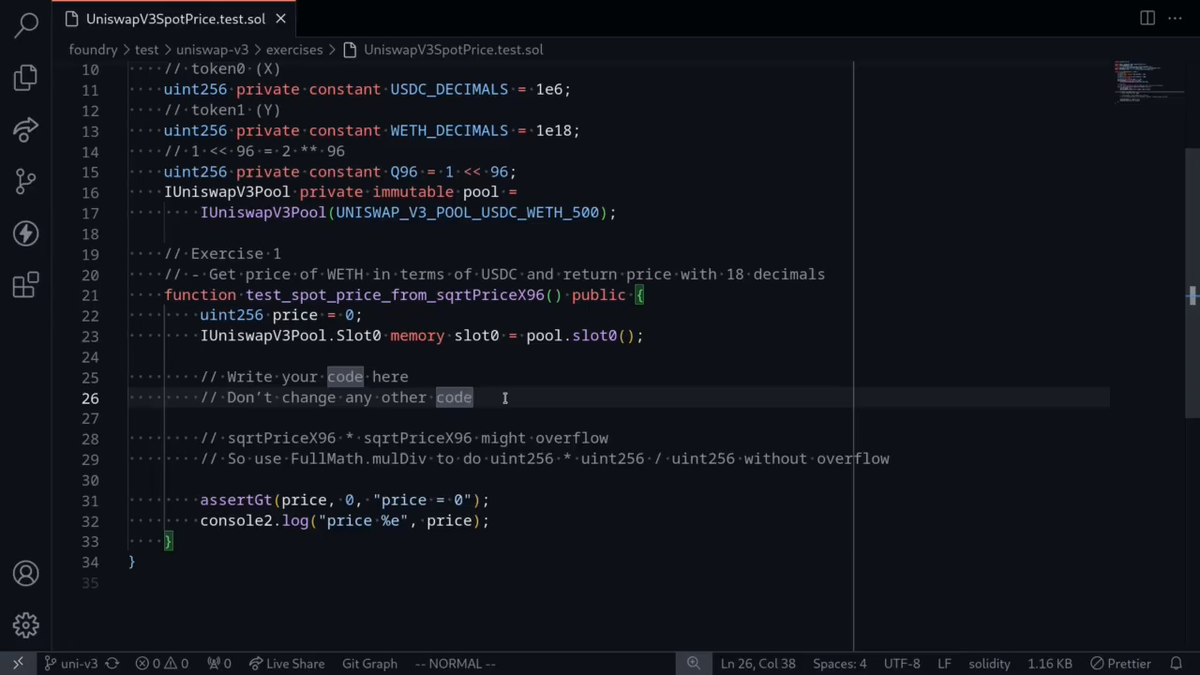
Task: Click the 1.16 KB file size indicator
Action: coord(1050,663)
